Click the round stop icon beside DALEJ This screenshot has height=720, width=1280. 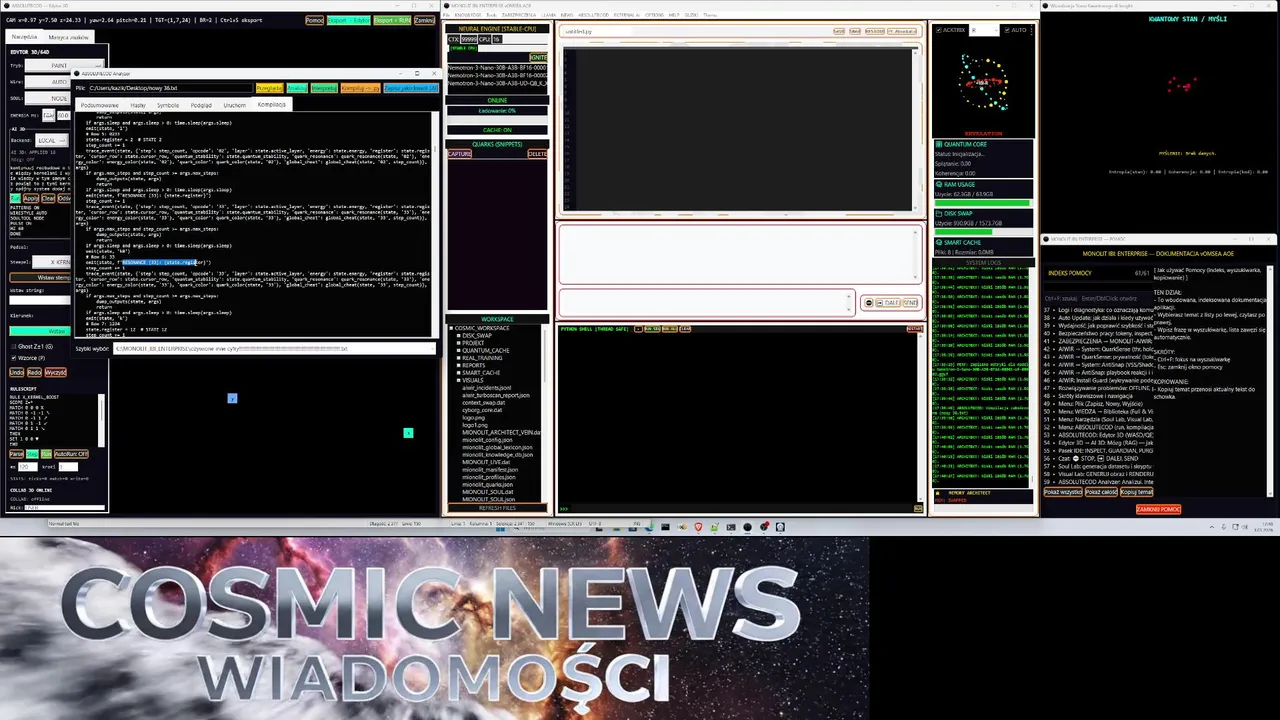click(869, 303)
